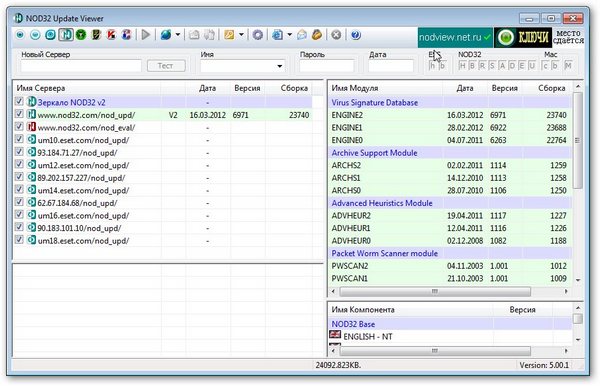Click the gray stop X toolbar icon
Image resolution: width=600 pixels, height=386 pixels.
point(336,35)
